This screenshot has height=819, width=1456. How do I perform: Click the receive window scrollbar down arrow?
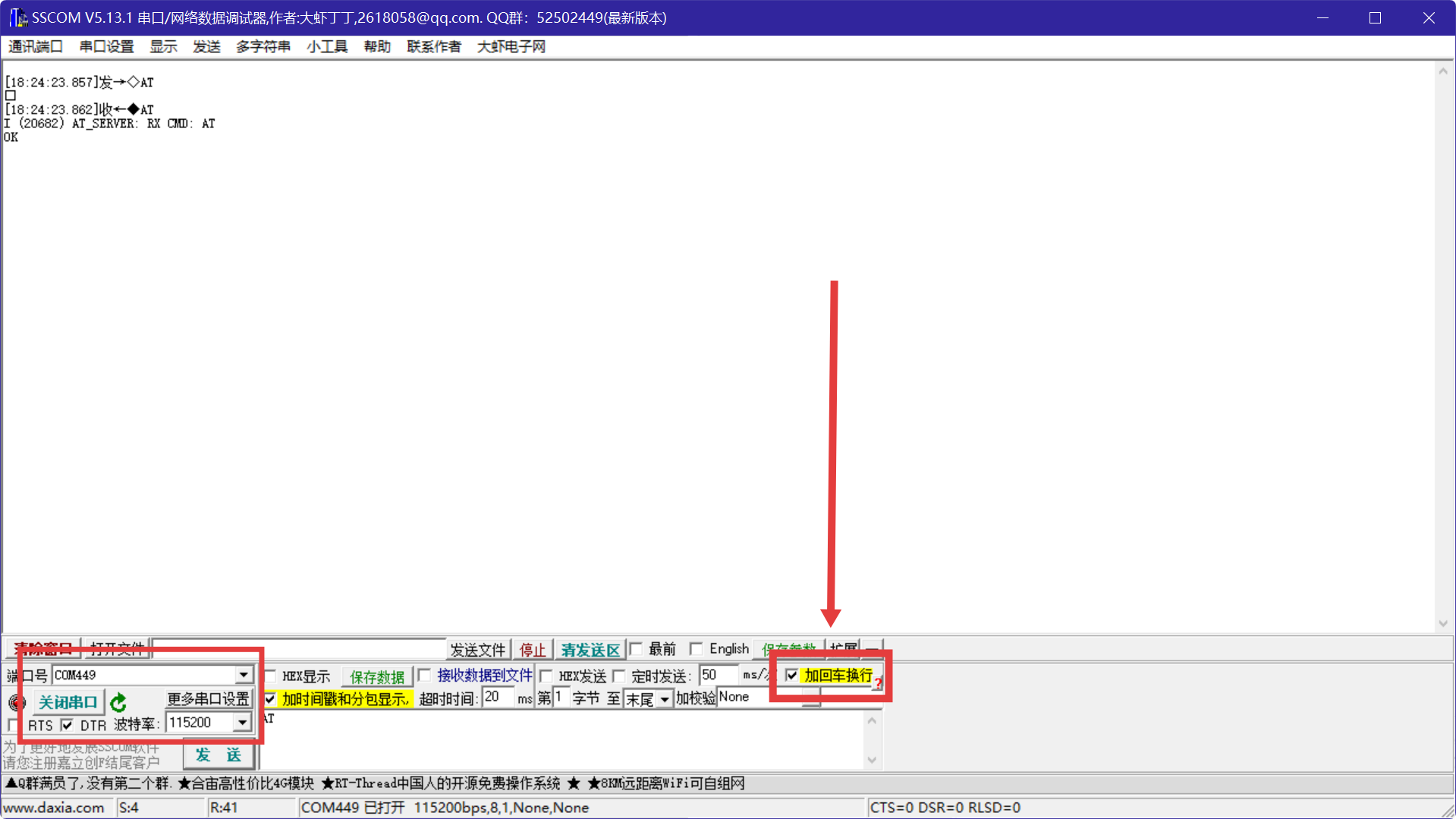1442,623
